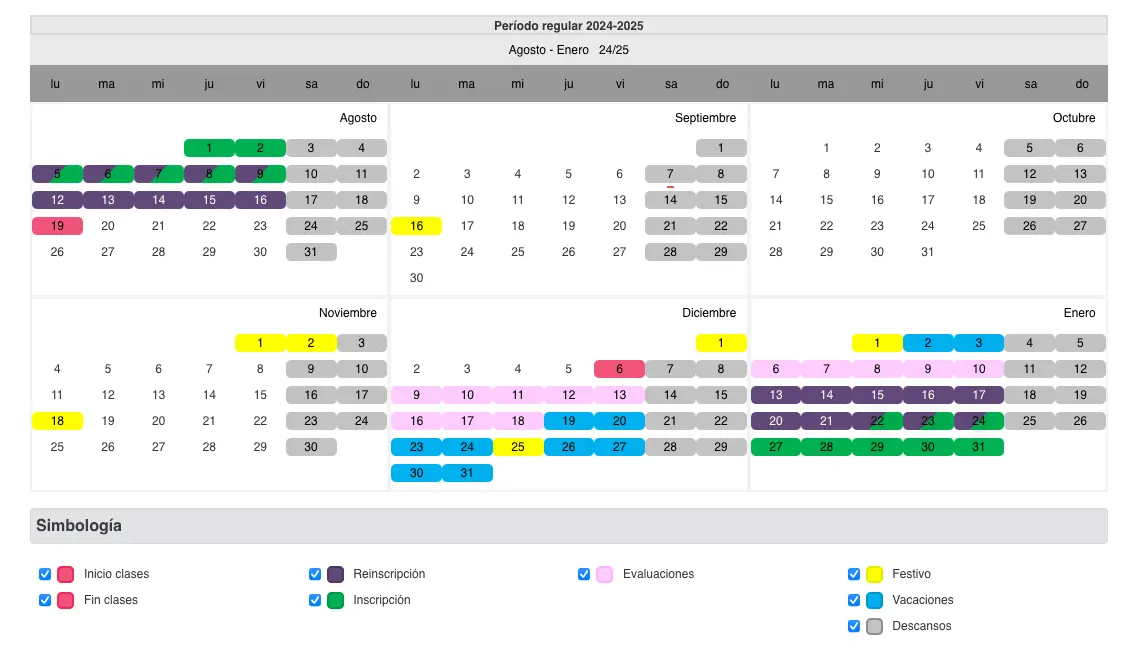Click the Simbología section header
The height and width of the screenshot is (648, 1137).
coord(568,526)
